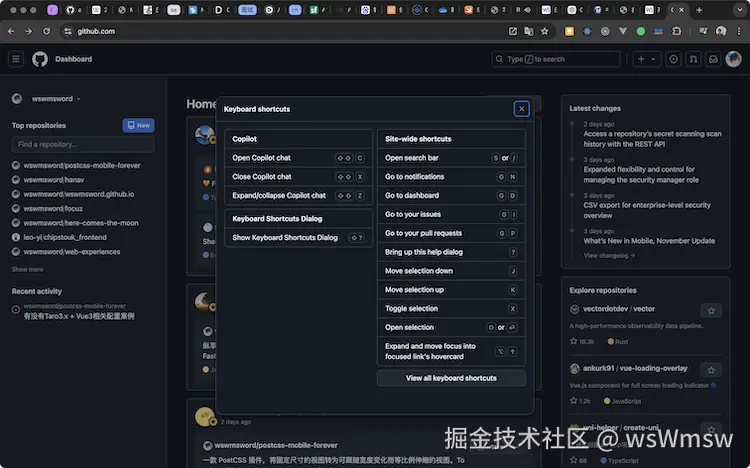Image resolution: width=750 pixels, height=468 pixels.
Task: Click Open Copilot chat shortcut row
Action: (298, 157)
